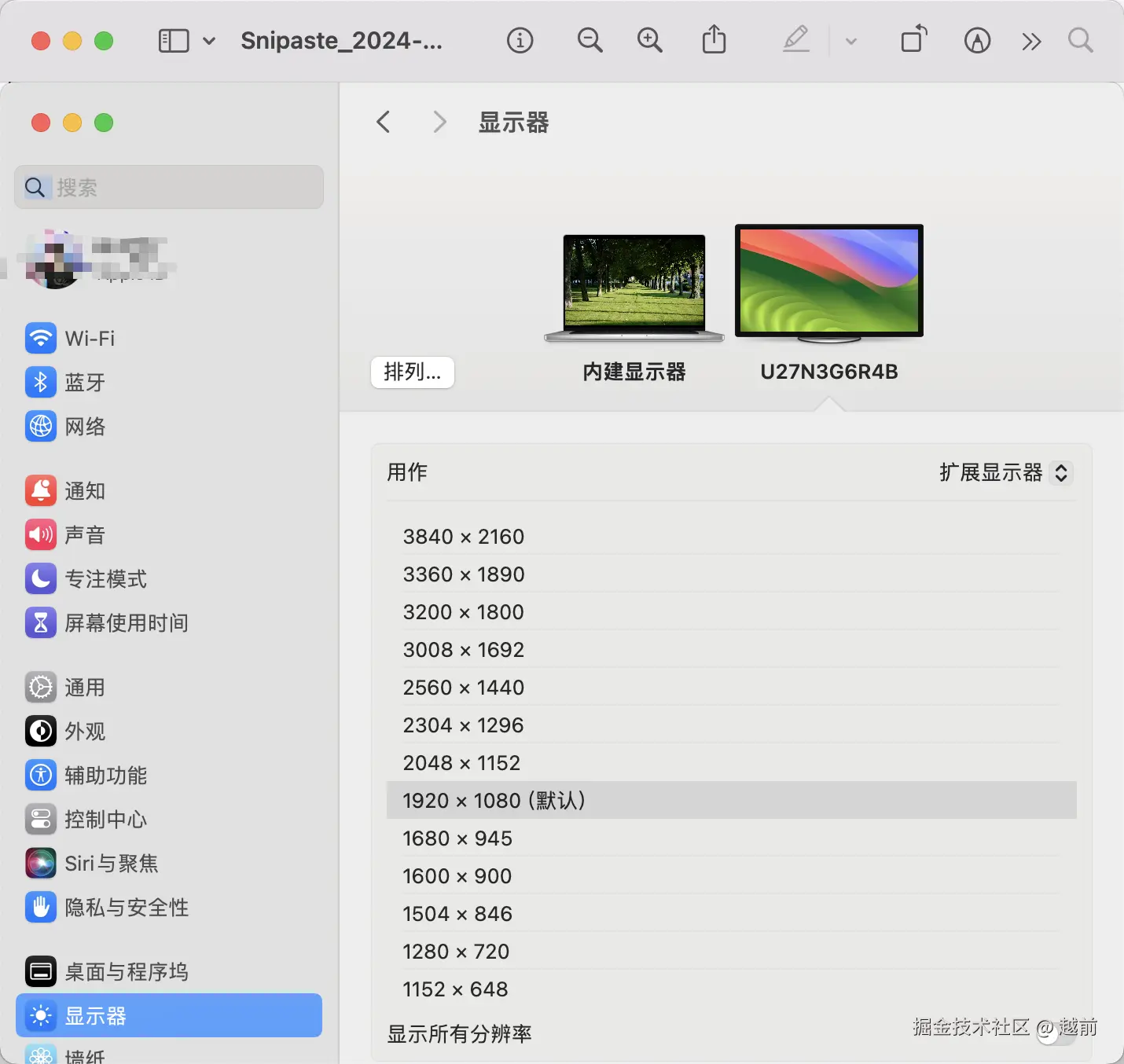Zoom in using the magnifier plus icon

(648, 40)
